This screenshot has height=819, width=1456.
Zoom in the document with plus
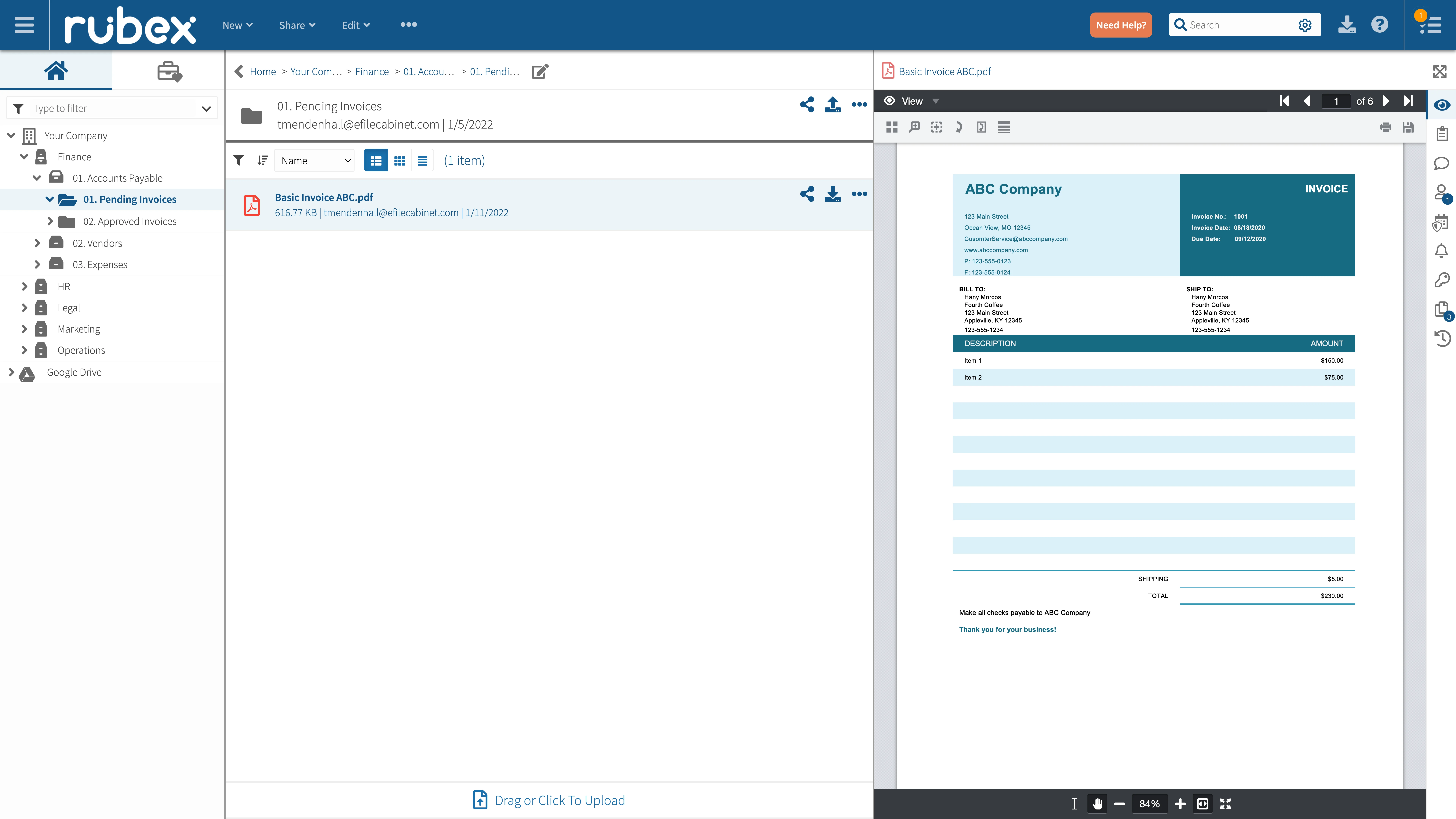(x=1180, y=804)
